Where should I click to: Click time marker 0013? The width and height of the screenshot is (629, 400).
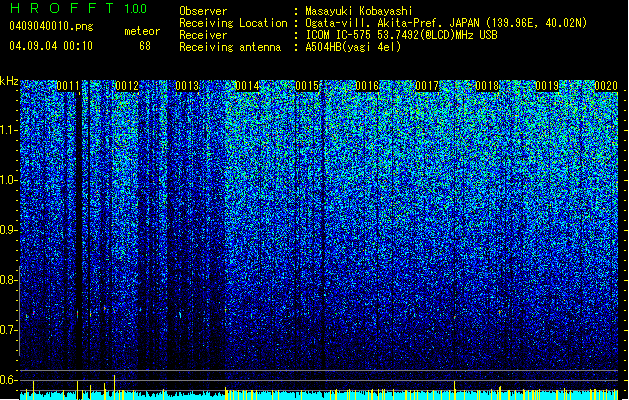pos(187,86)
